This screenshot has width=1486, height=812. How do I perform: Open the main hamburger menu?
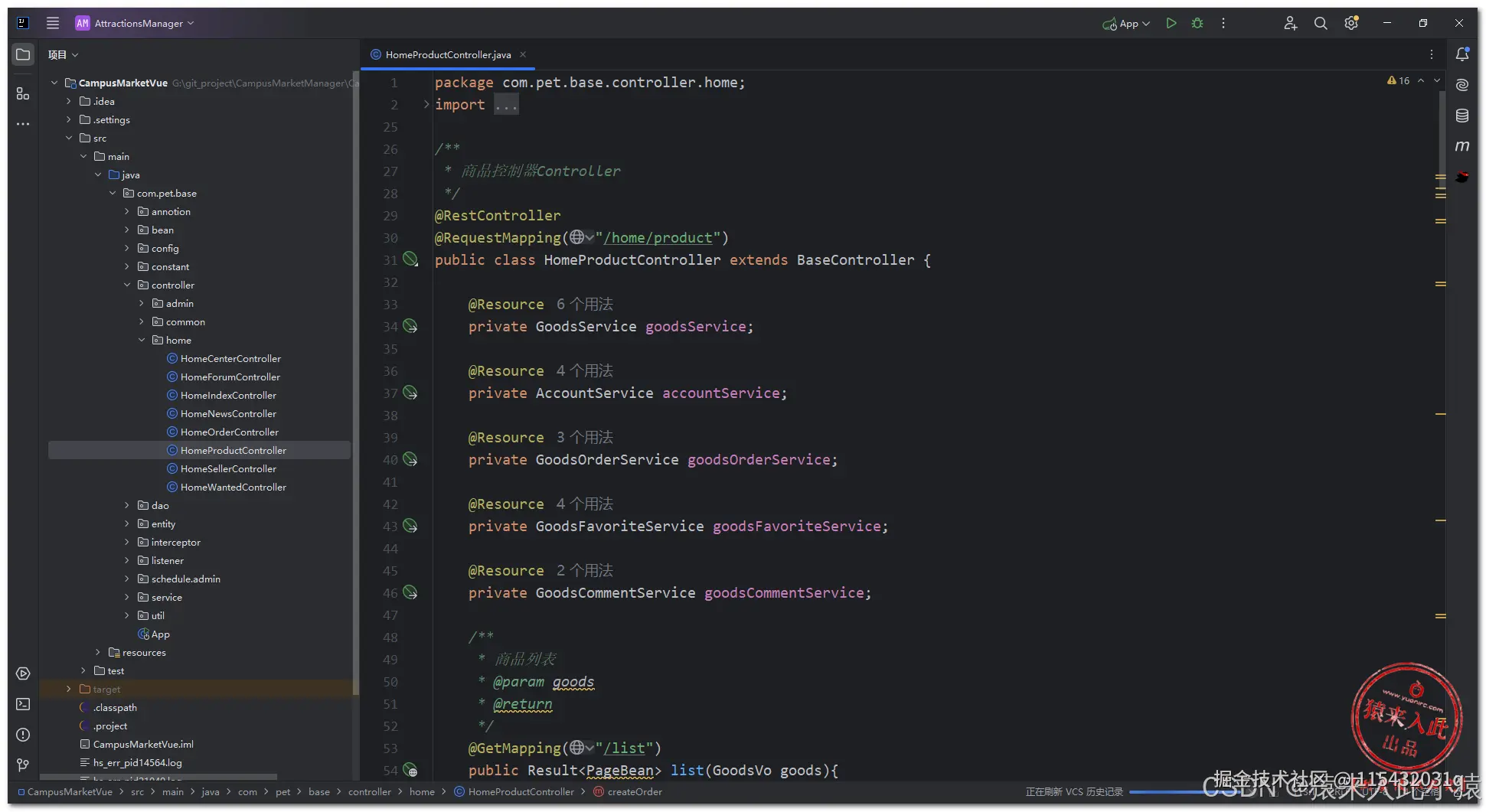[x=53, y=23]
